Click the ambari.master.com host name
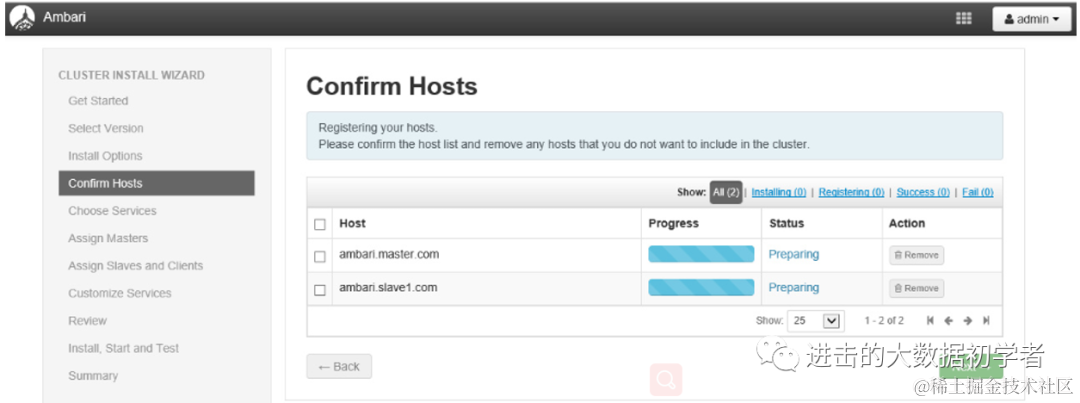1080x403 pixels. [389, 254]
